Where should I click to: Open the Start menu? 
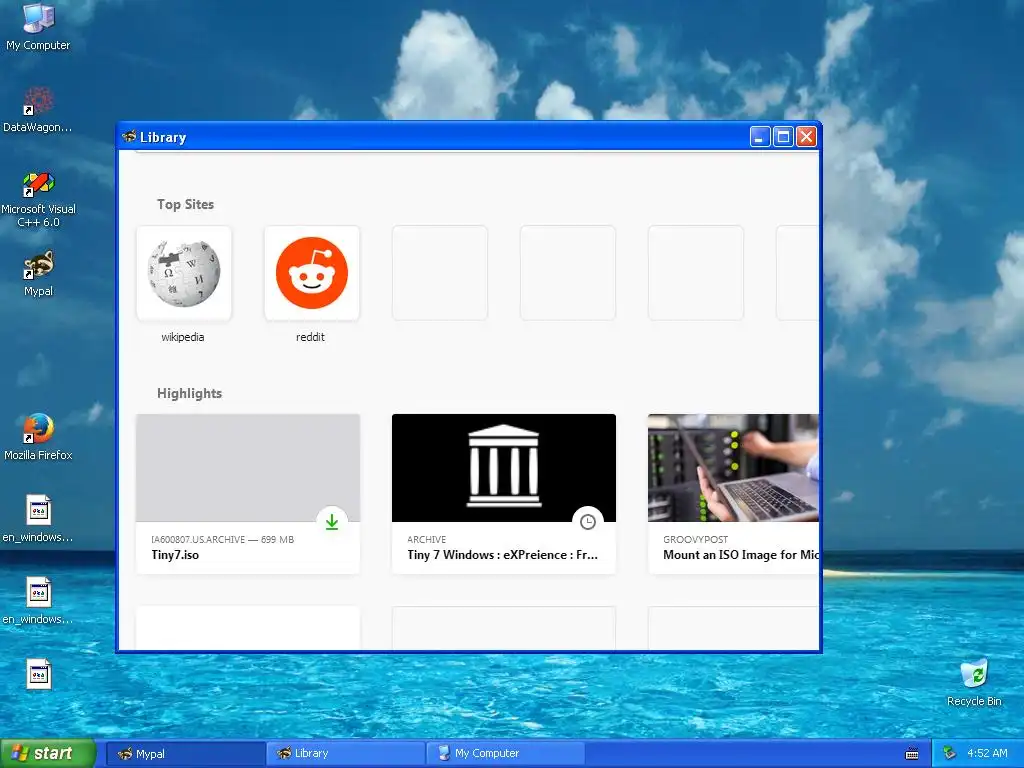tap(48, 753)
